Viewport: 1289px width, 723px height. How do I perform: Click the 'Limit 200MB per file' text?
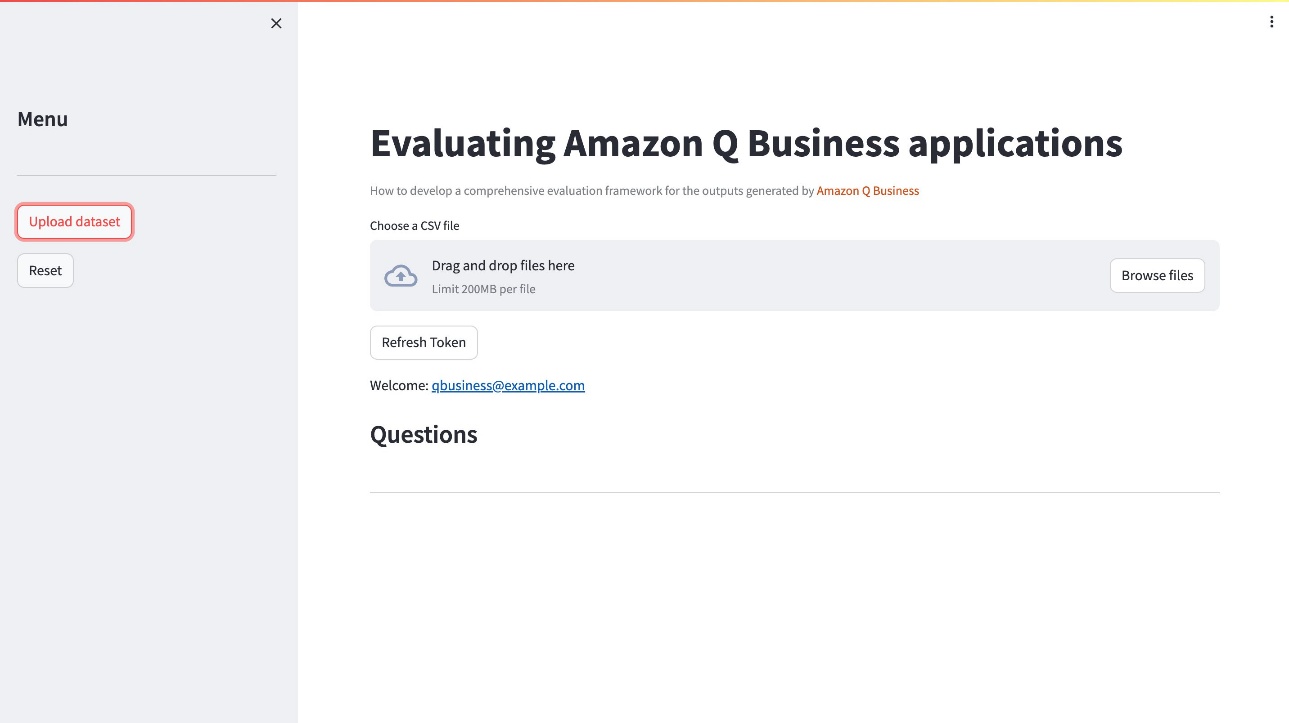point(484,289)
